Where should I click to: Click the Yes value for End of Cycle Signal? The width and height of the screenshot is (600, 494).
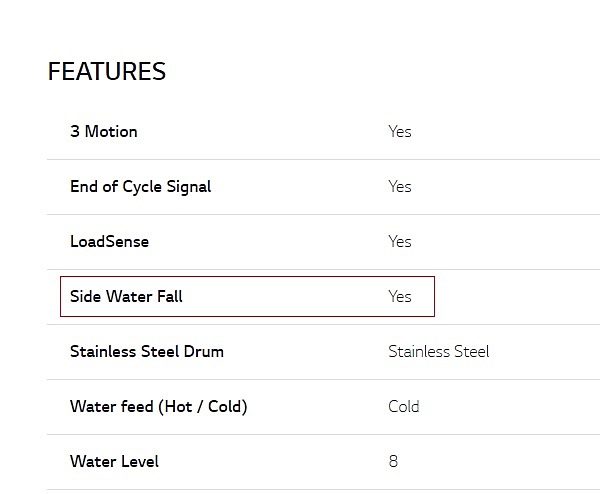[x=400, y=187]
